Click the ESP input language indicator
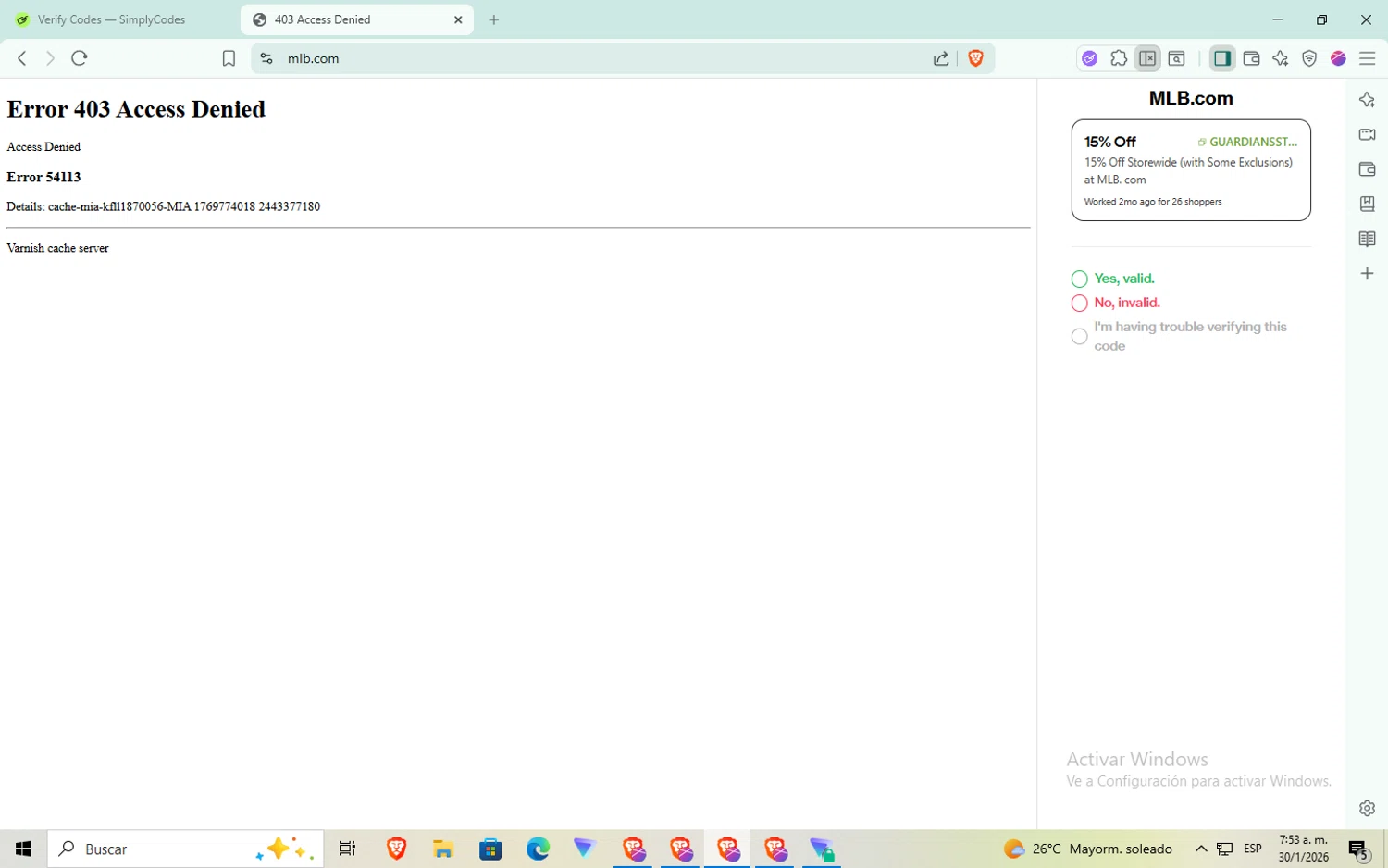Image resolution: width=1388 pixels, height=868 pixels. (x=1253, y=849)
